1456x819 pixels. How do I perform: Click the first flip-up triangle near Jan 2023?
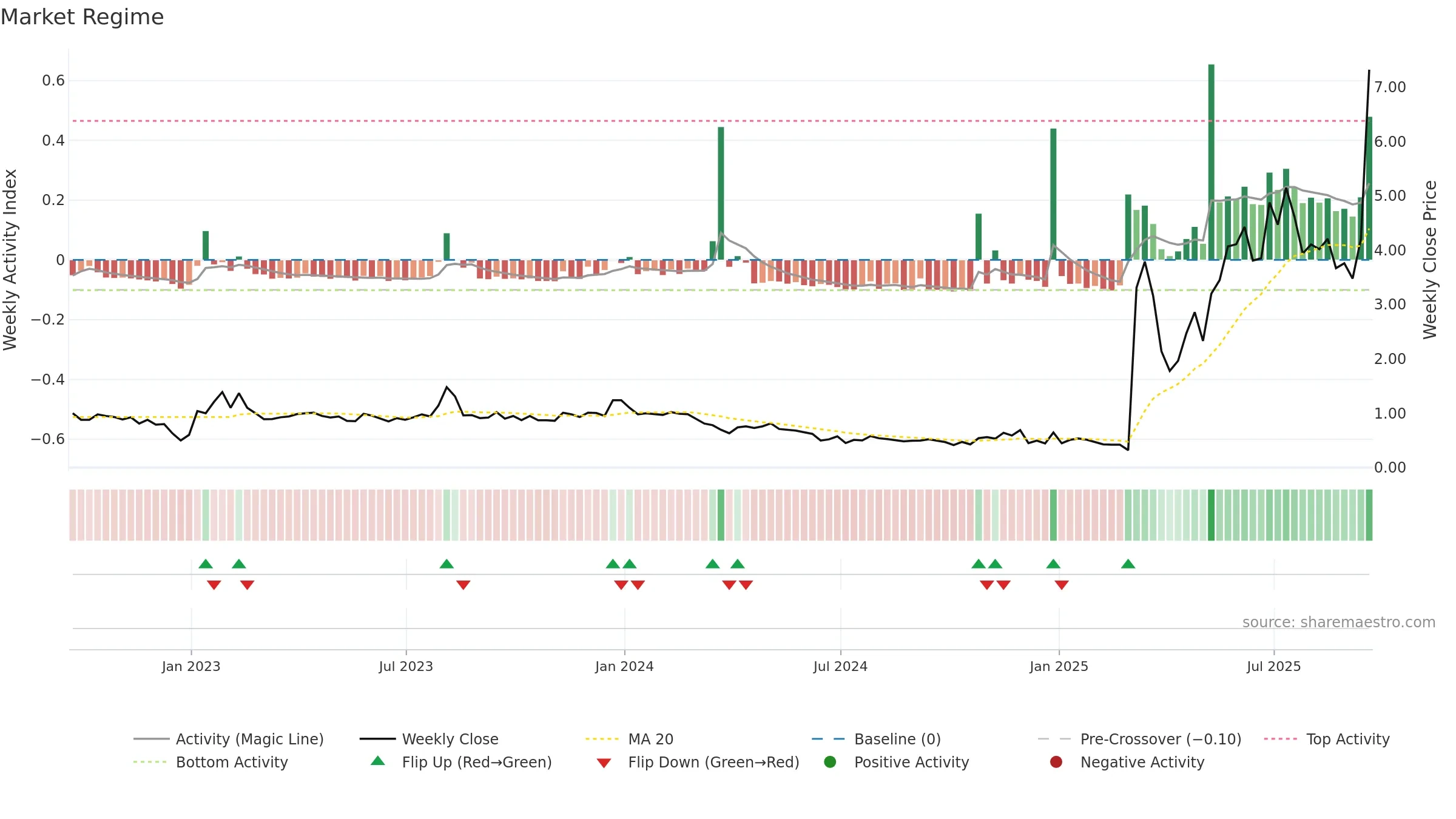(206, 564)
